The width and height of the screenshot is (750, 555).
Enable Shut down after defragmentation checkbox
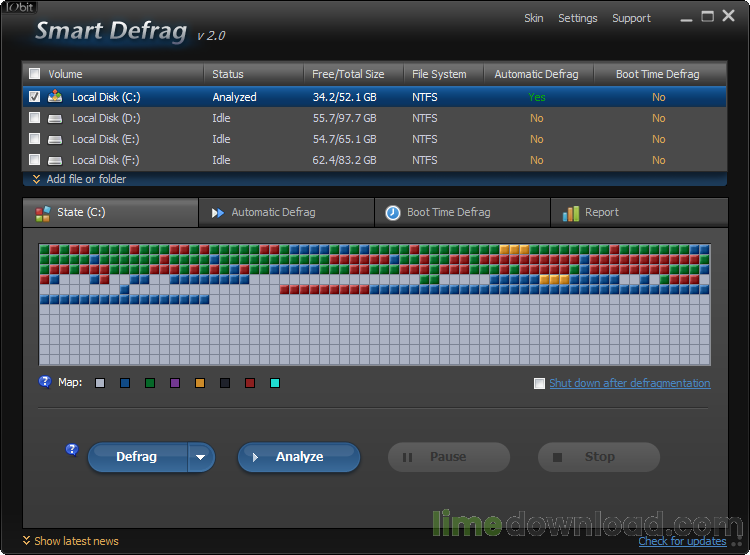tap(540, 384)
